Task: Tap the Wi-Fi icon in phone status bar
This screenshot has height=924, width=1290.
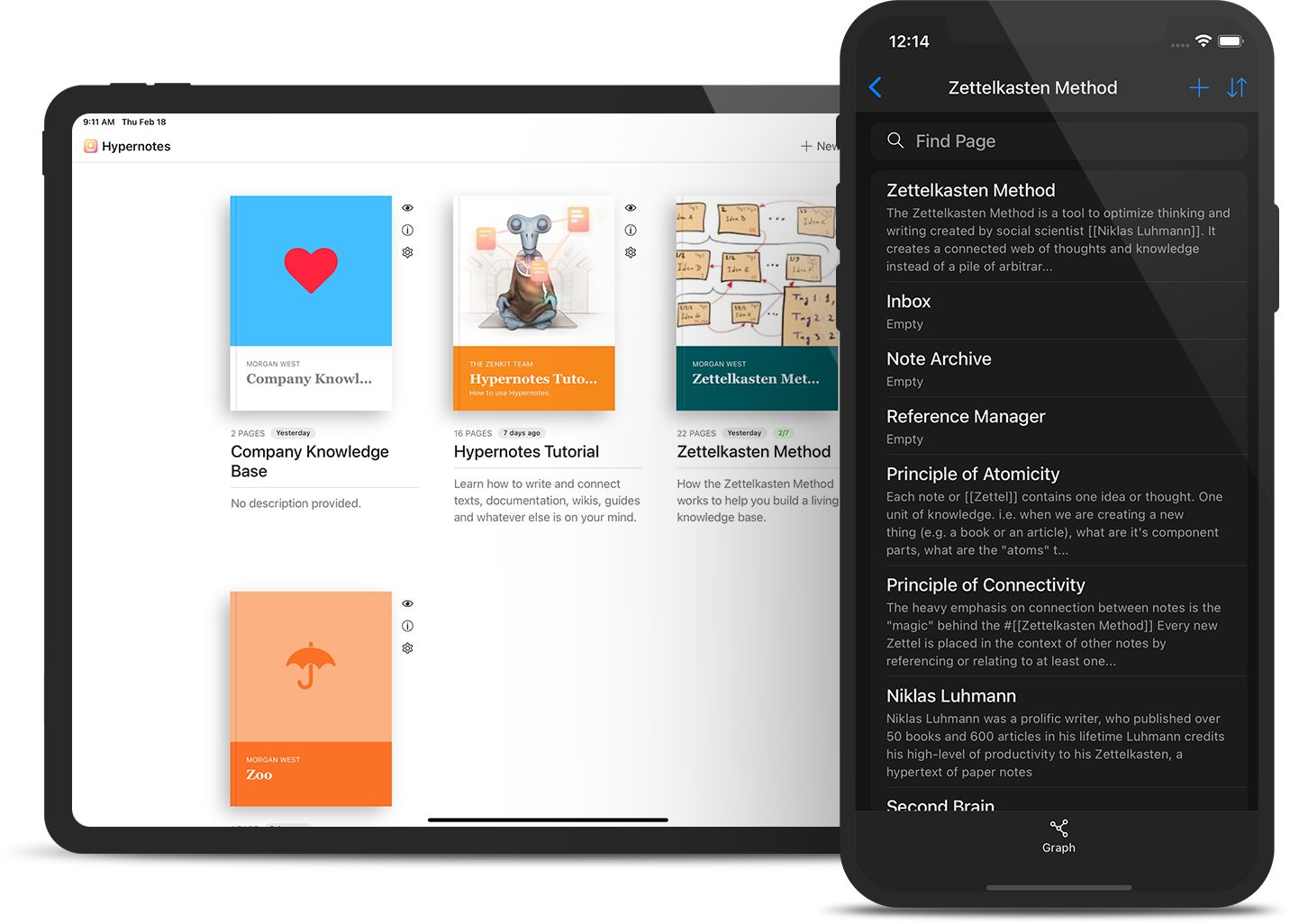Action: pos(1204,41)
